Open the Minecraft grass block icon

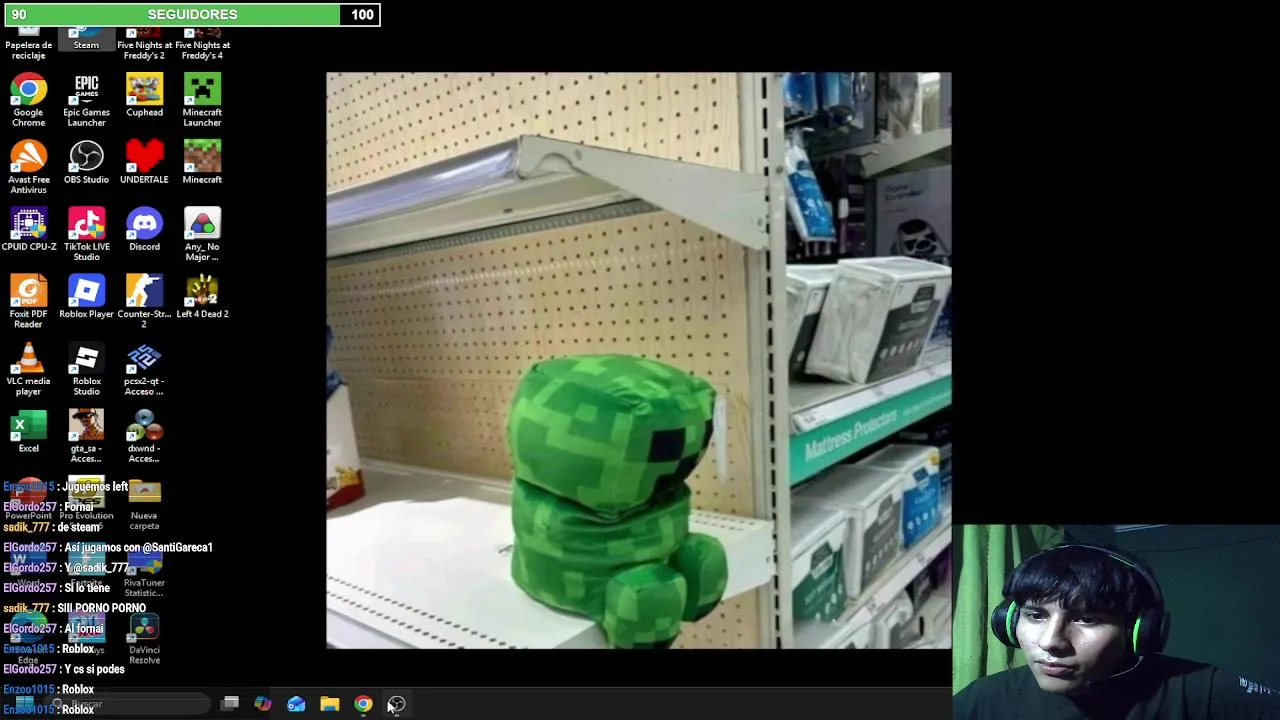[x=202, y=162]
